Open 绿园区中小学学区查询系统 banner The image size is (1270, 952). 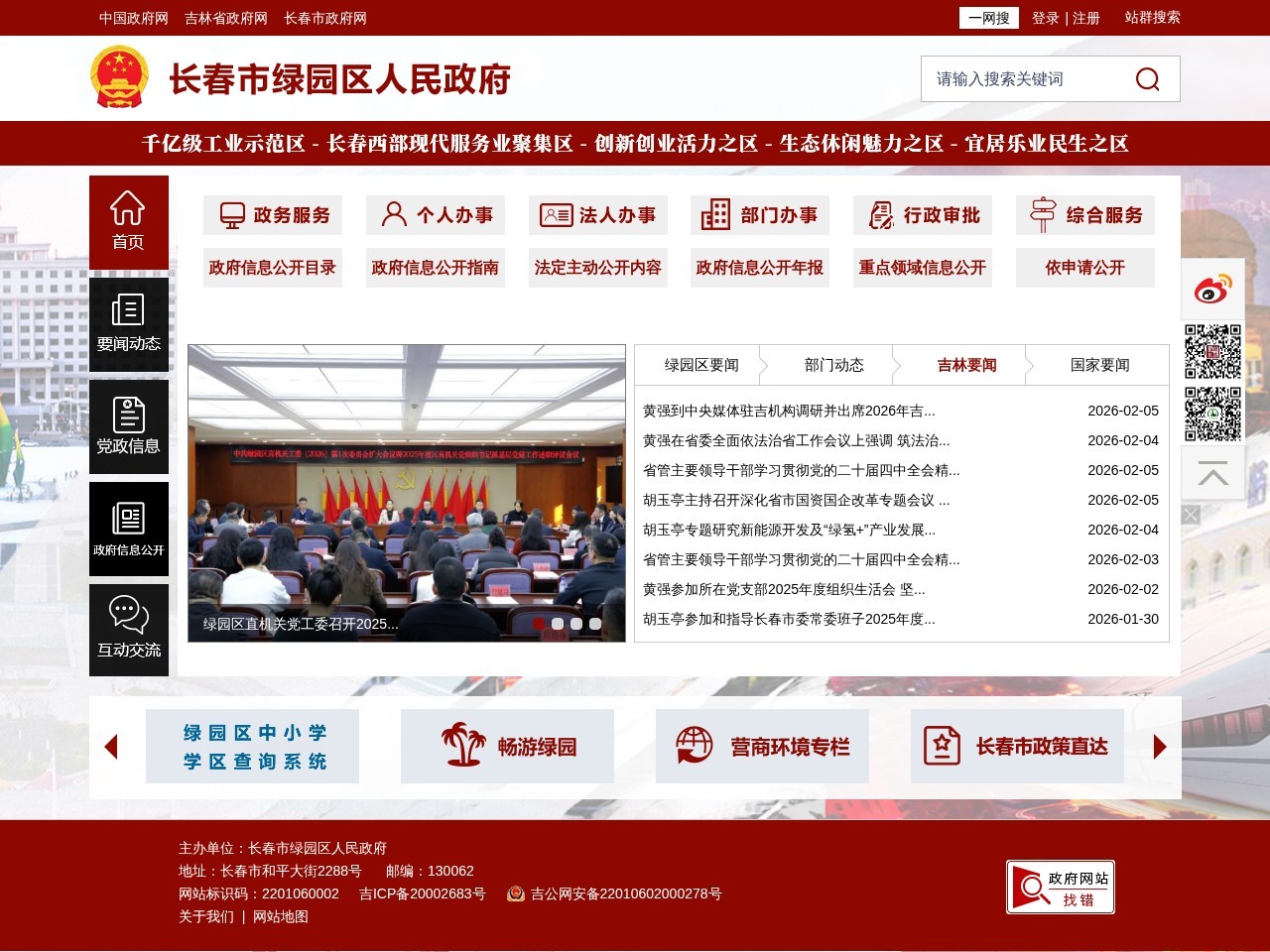pyautogui.click(x=252, y=747)
